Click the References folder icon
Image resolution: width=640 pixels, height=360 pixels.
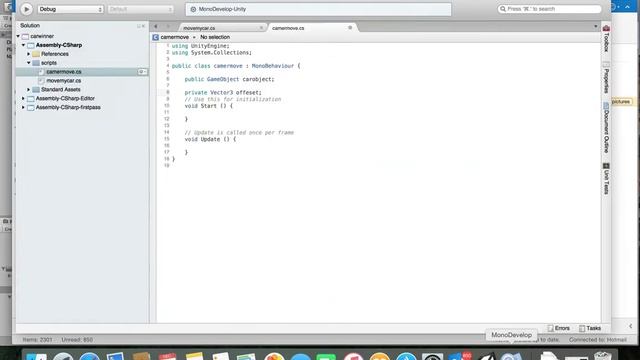(x=36, y=54)
